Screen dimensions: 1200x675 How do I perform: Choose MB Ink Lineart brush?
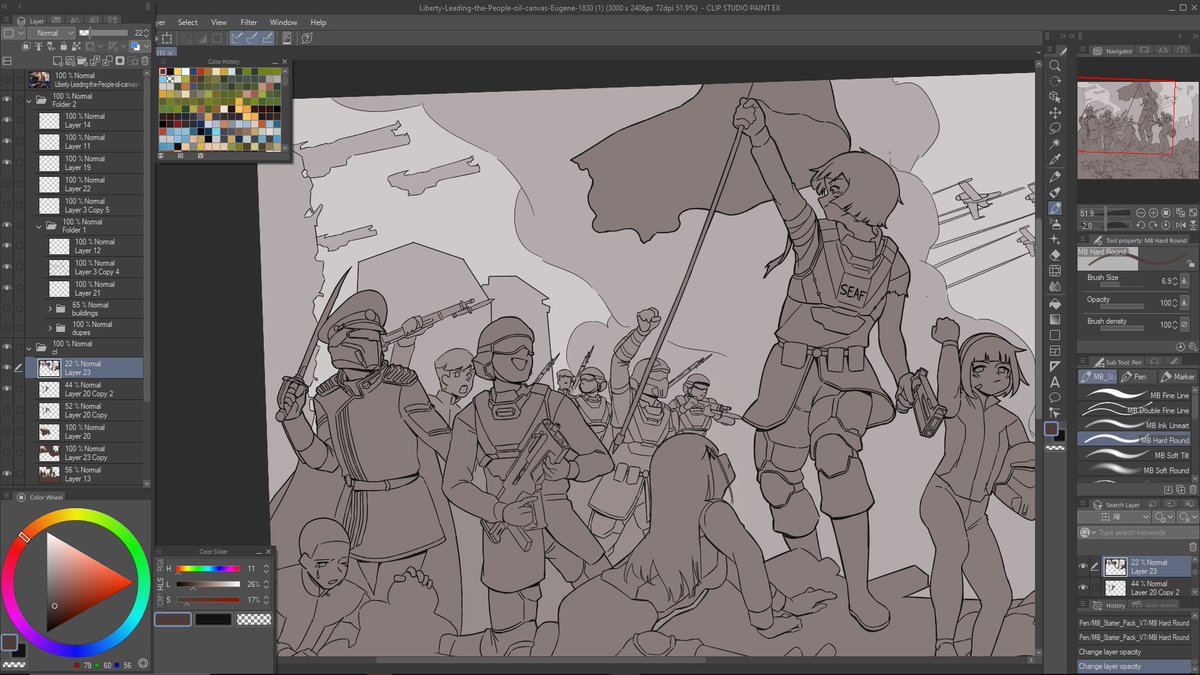1135,425
